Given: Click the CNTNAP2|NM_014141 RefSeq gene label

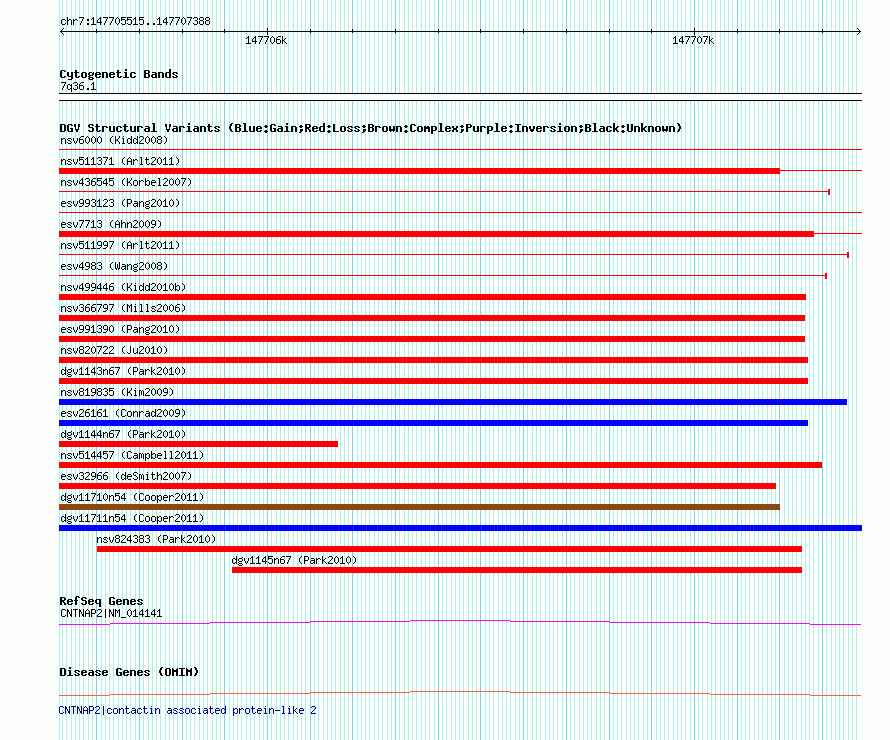Looking at the screenshot, I should tap(111, 613).
